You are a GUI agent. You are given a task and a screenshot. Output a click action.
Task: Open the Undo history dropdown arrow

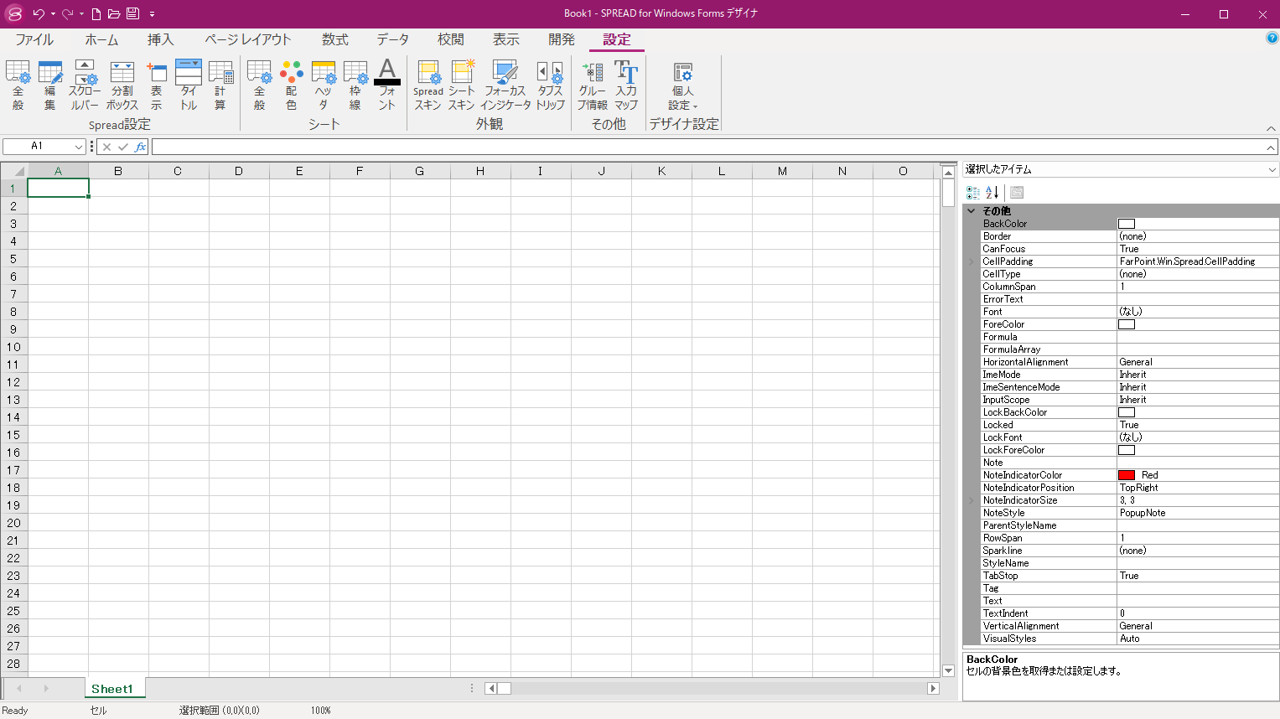tap(53, 14)
